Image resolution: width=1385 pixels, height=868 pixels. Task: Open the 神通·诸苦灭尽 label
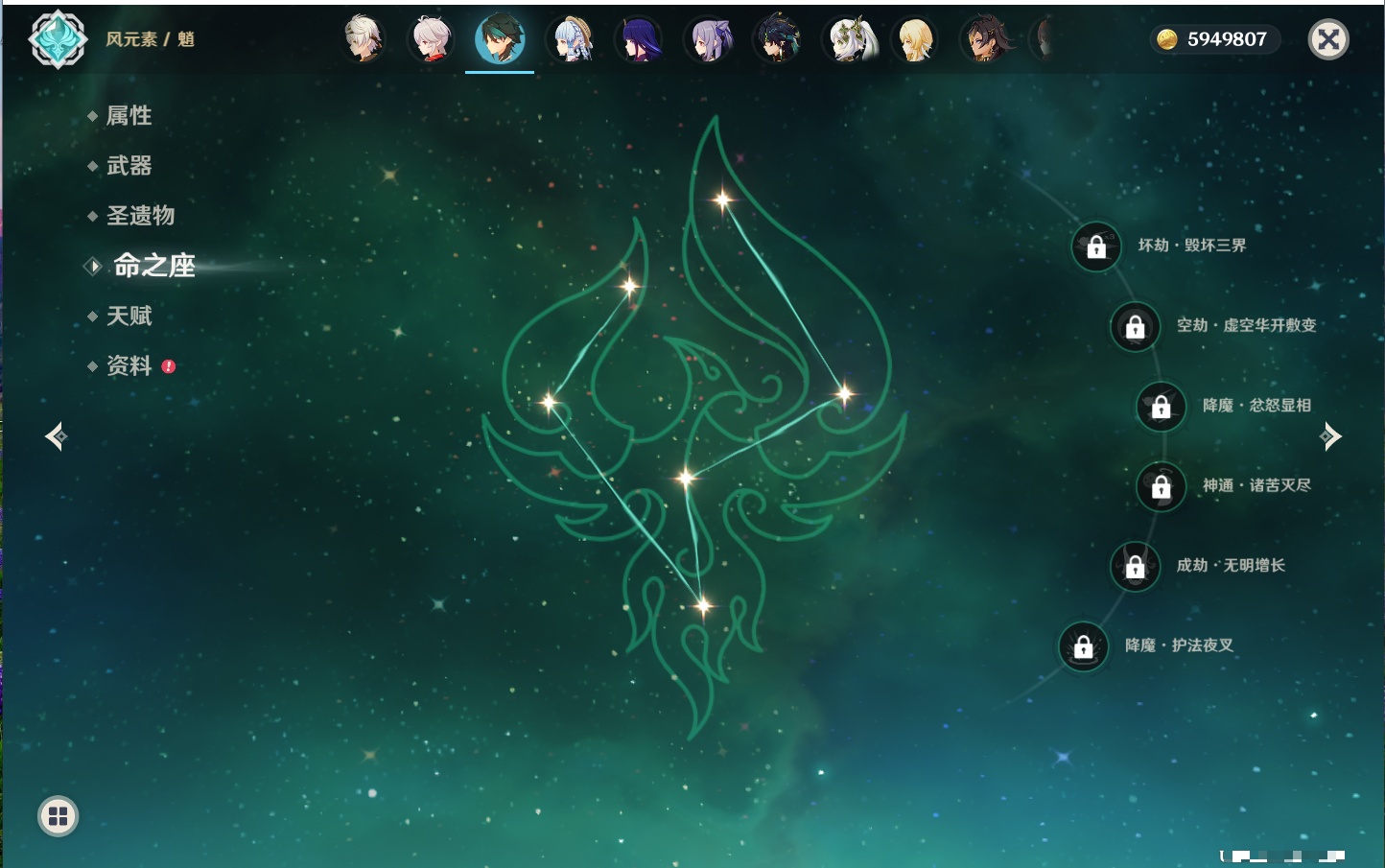tap(1256, 485)
